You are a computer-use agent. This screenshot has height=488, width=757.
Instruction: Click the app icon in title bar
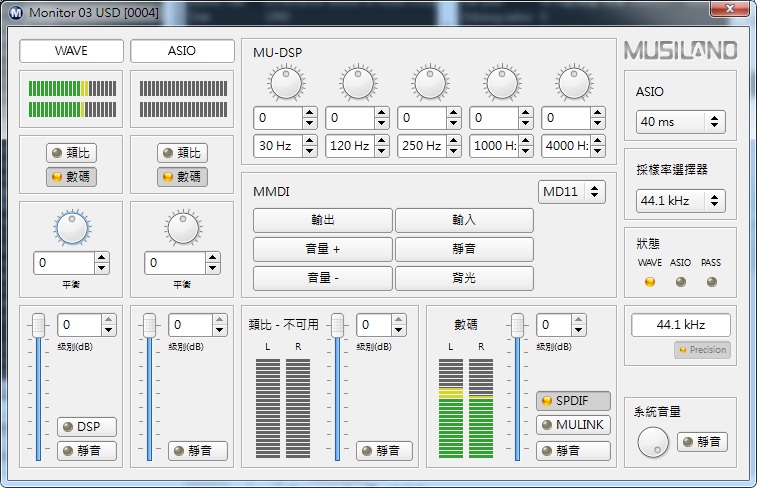(x=15, y=12)
